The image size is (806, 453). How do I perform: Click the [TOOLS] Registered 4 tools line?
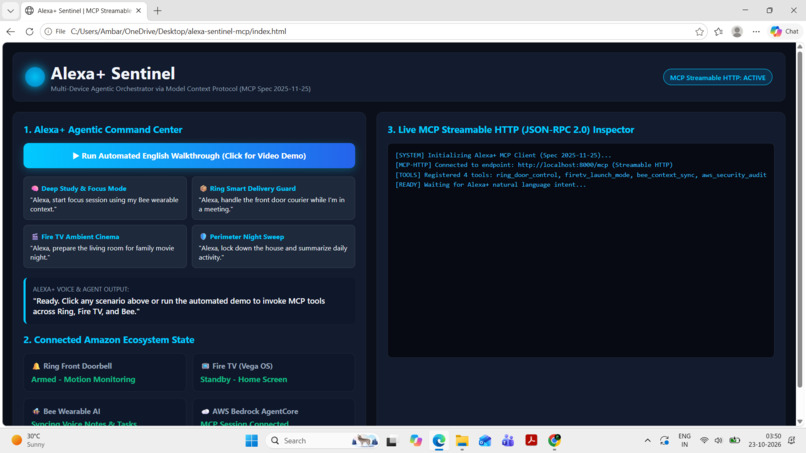[x=580, y=175]
